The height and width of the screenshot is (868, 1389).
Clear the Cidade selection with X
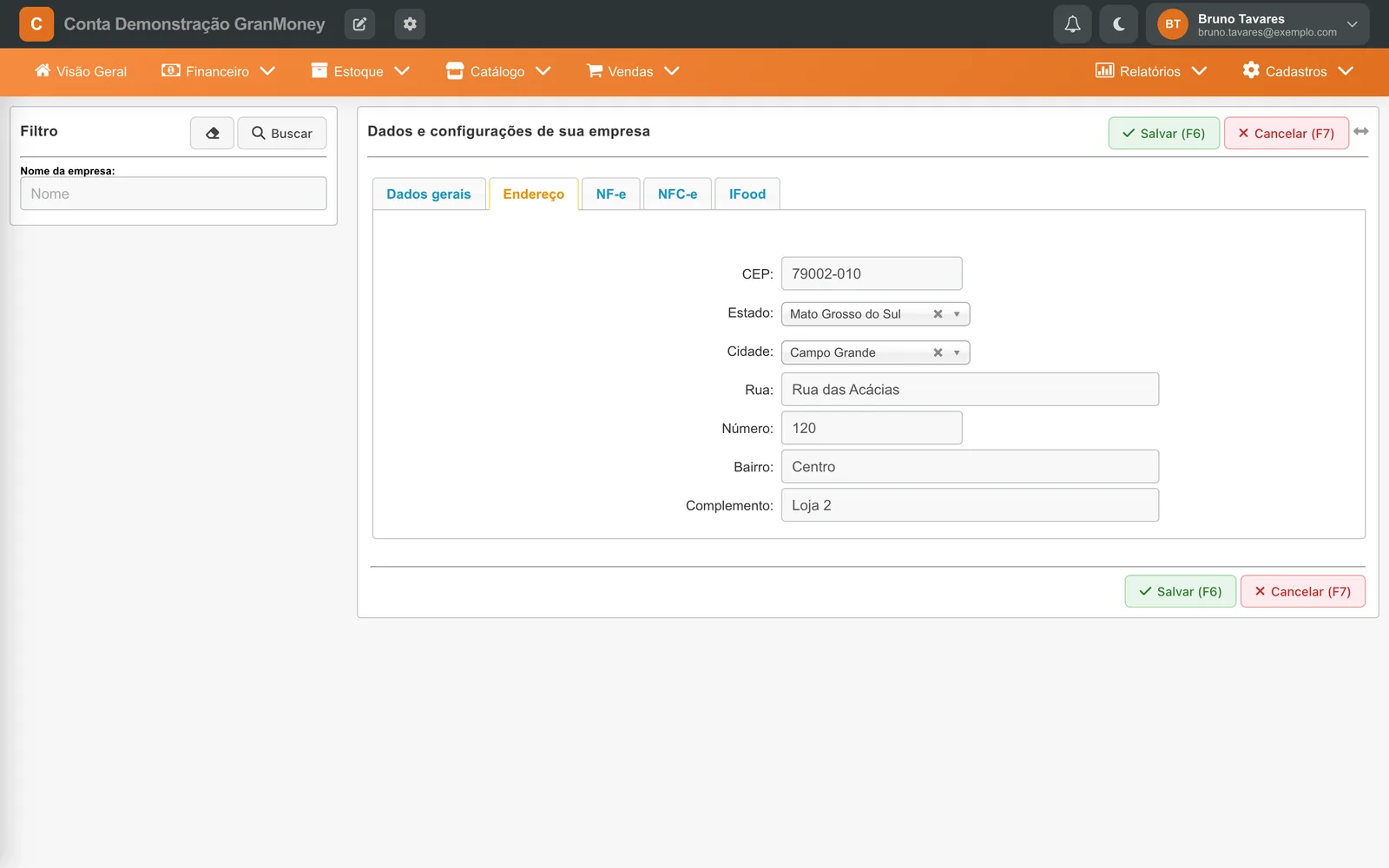tap(938, 352)
